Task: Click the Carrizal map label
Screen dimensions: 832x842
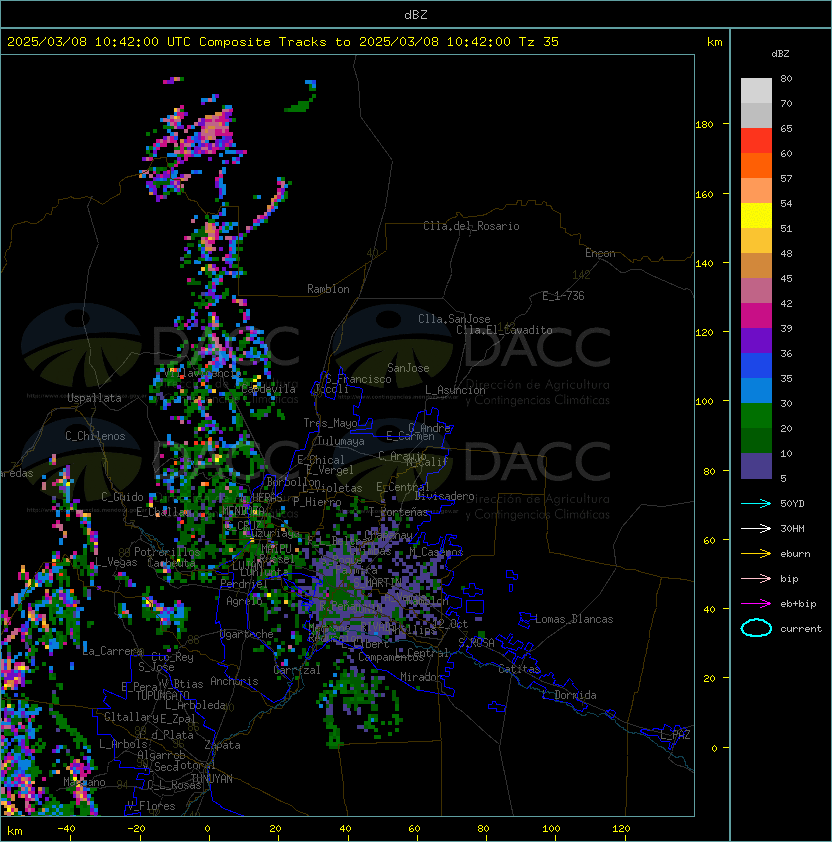Action: tap(297, 670)
